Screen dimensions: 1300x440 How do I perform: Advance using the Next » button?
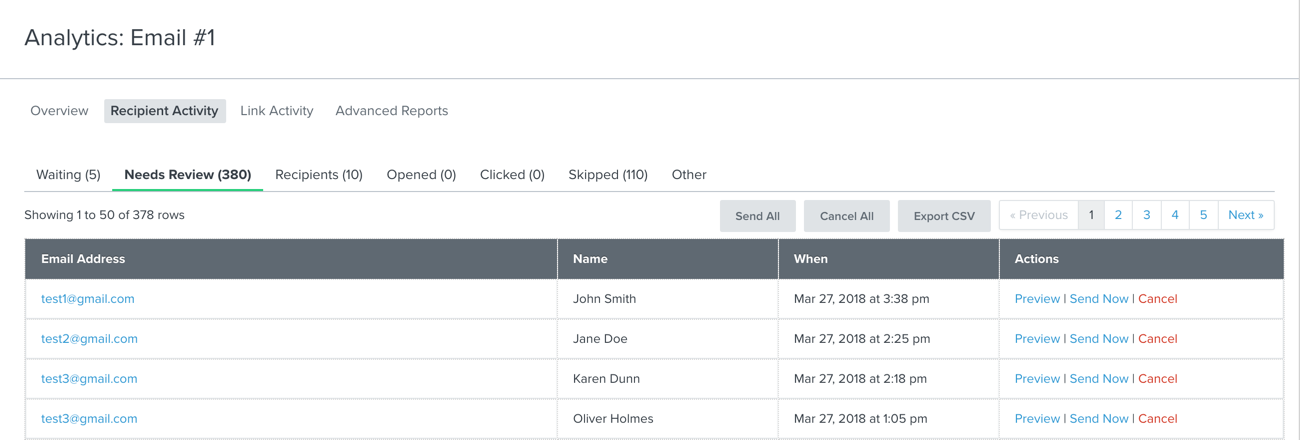1246,215
